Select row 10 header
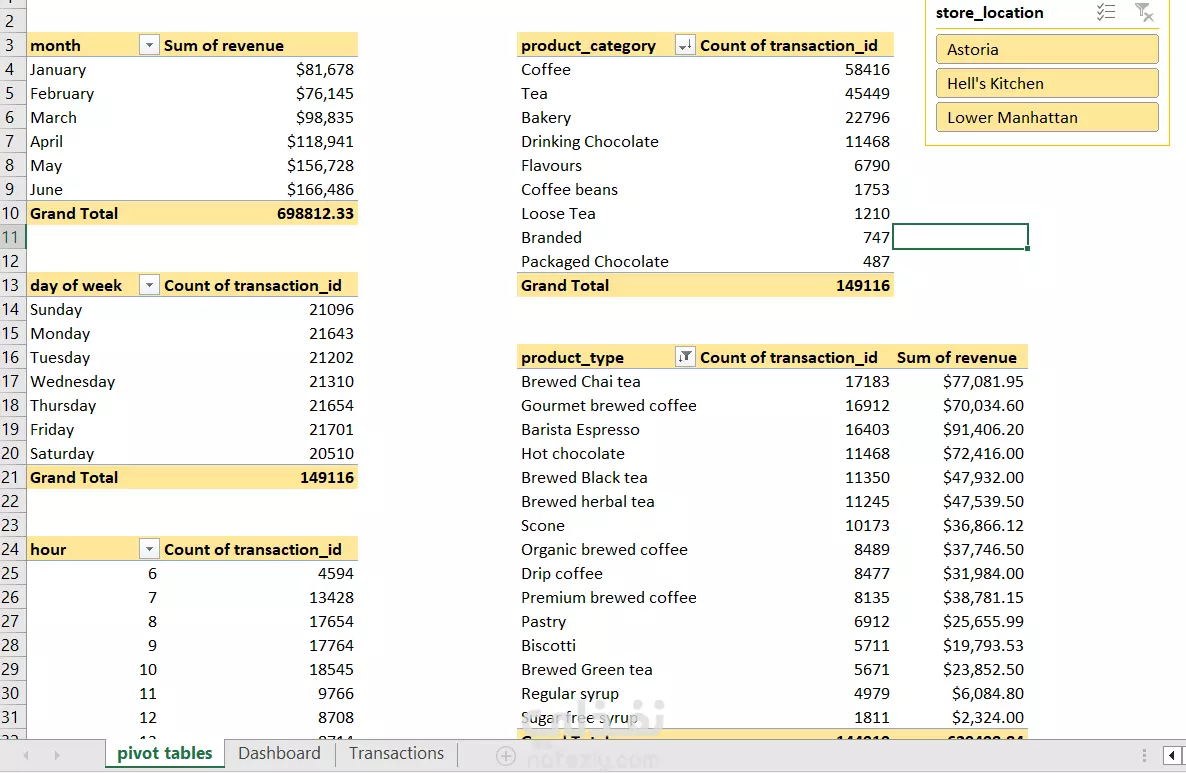1186x773 pixels. 11,214
